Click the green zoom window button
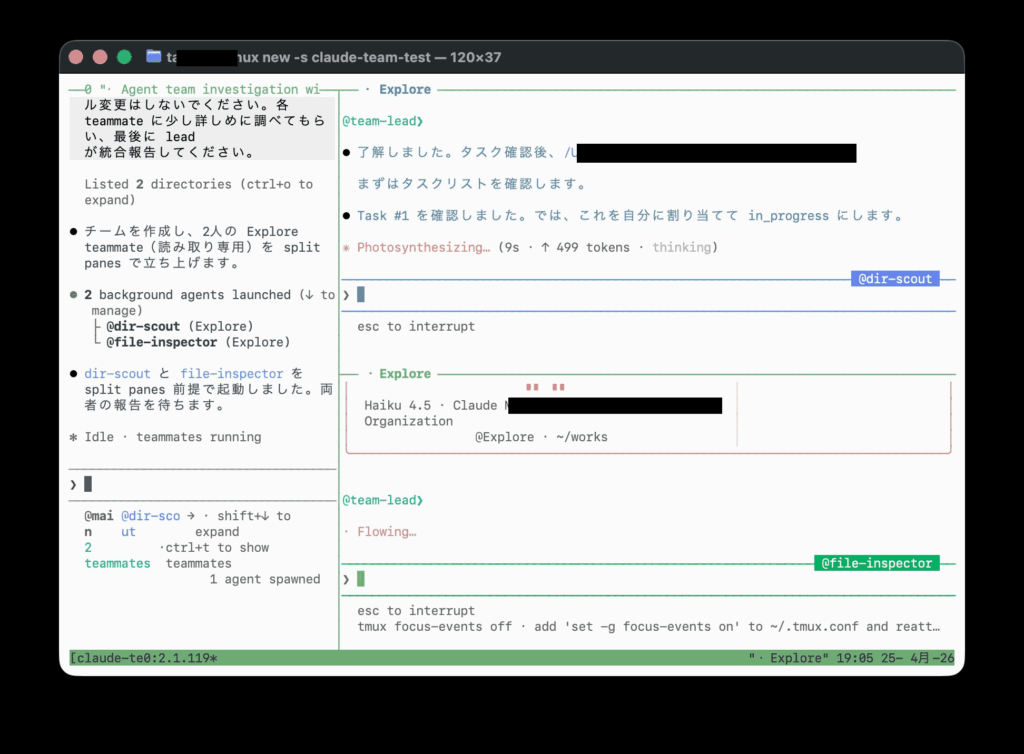 tap(124, 57)
